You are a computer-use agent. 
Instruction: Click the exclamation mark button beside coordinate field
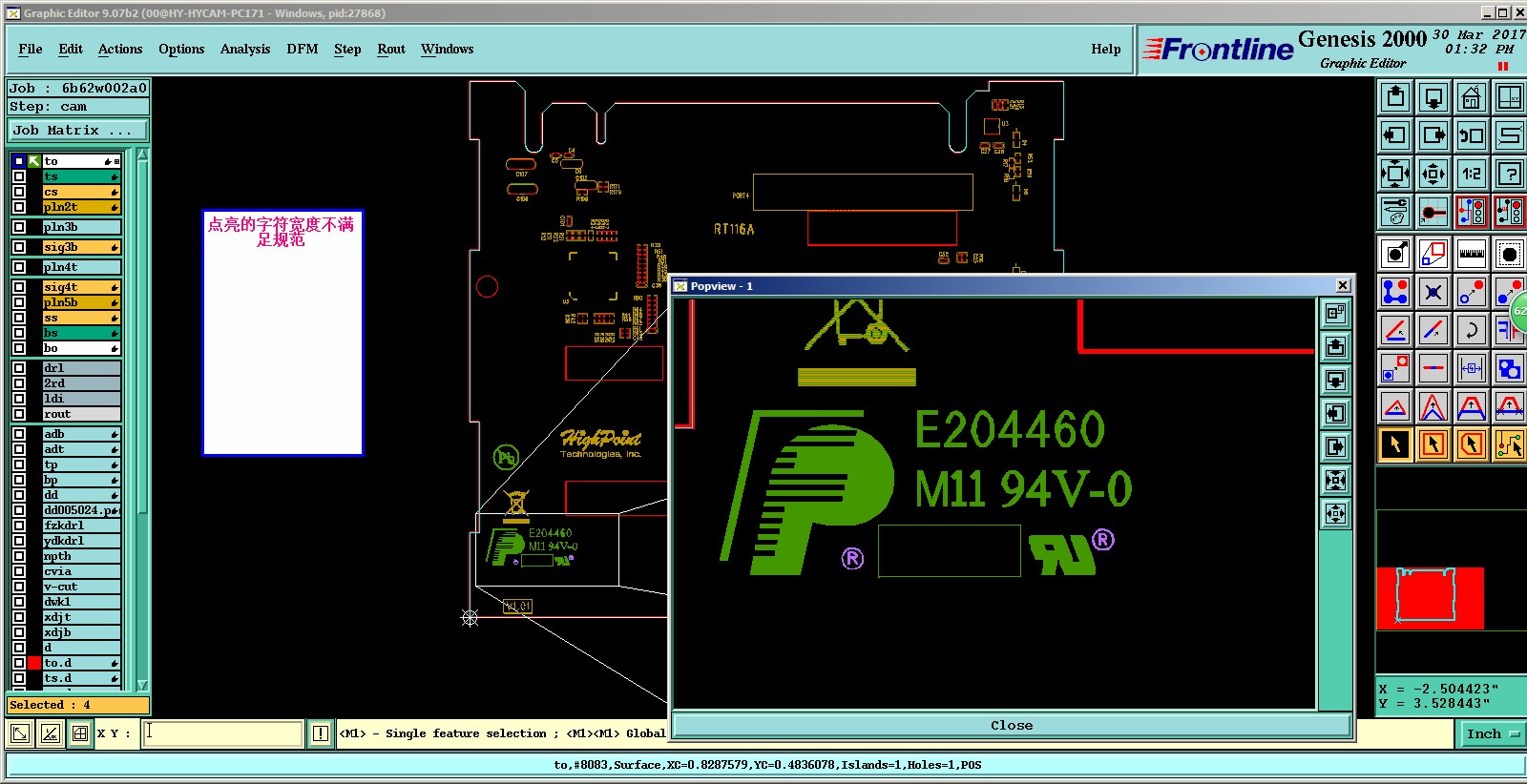pyautogui.click(x=321, y=733)
